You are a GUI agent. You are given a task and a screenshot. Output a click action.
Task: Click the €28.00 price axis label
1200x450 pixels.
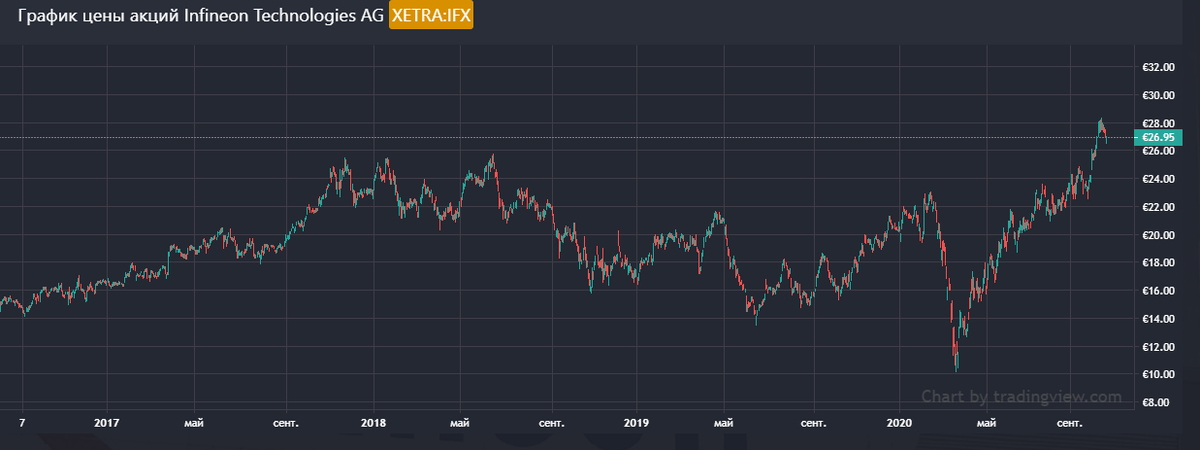click(x=1157, y=123)
